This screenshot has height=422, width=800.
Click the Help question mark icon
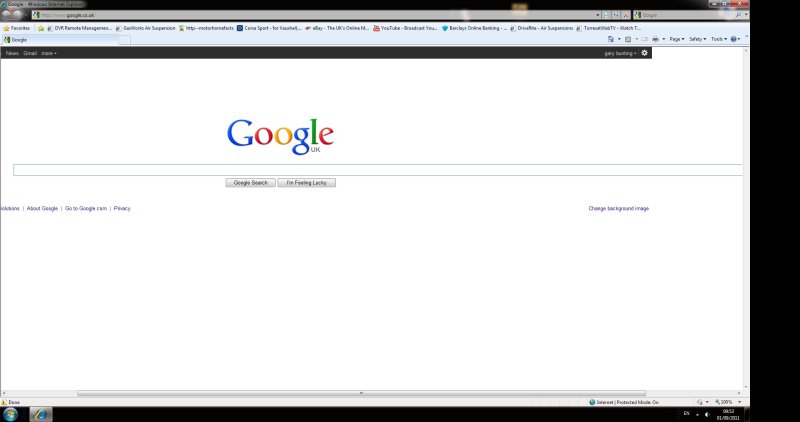[734, 39]
